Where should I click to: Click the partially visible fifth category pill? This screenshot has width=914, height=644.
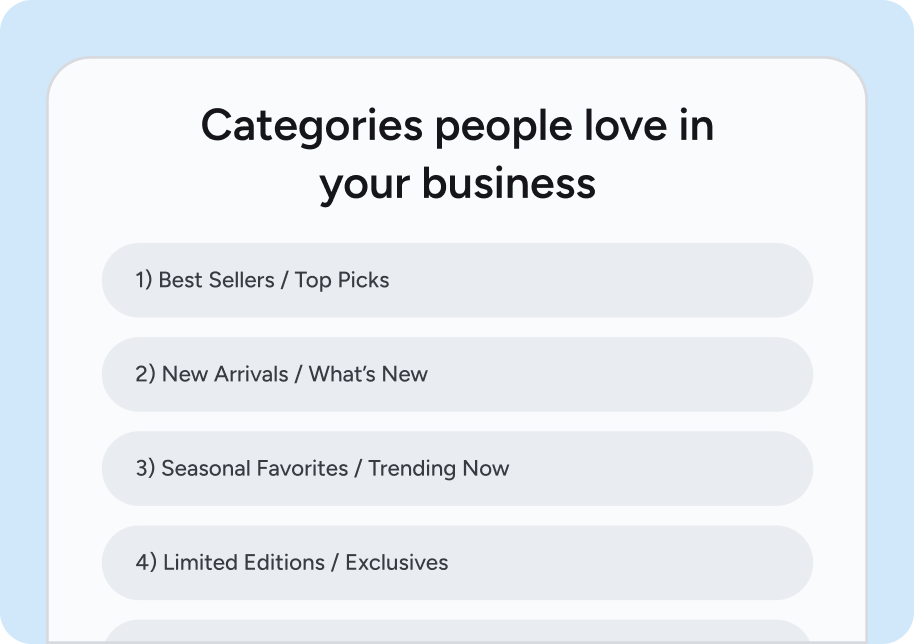[457, 632]
